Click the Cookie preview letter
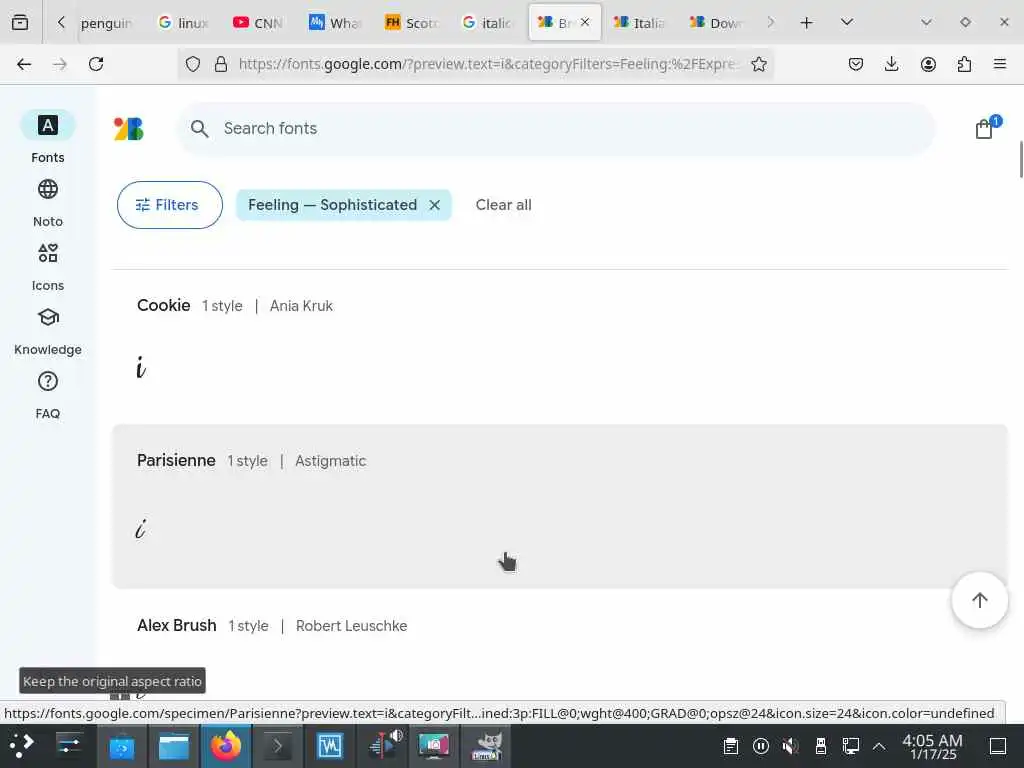 point(141,368)
